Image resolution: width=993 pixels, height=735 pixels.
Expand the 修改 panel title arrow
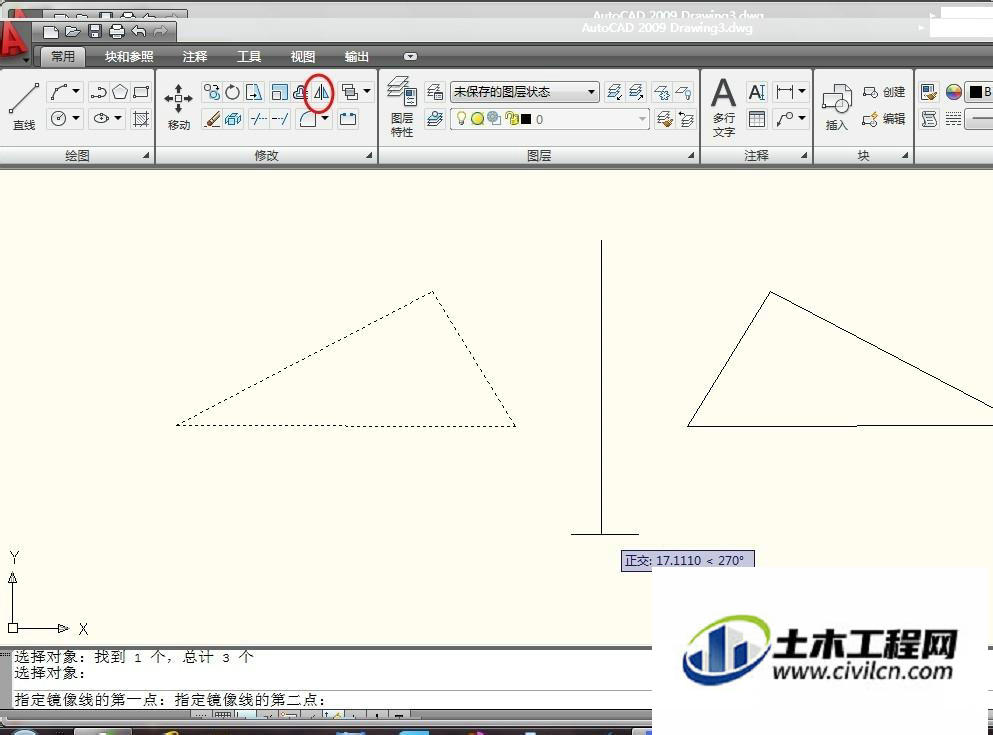[369, 155]
